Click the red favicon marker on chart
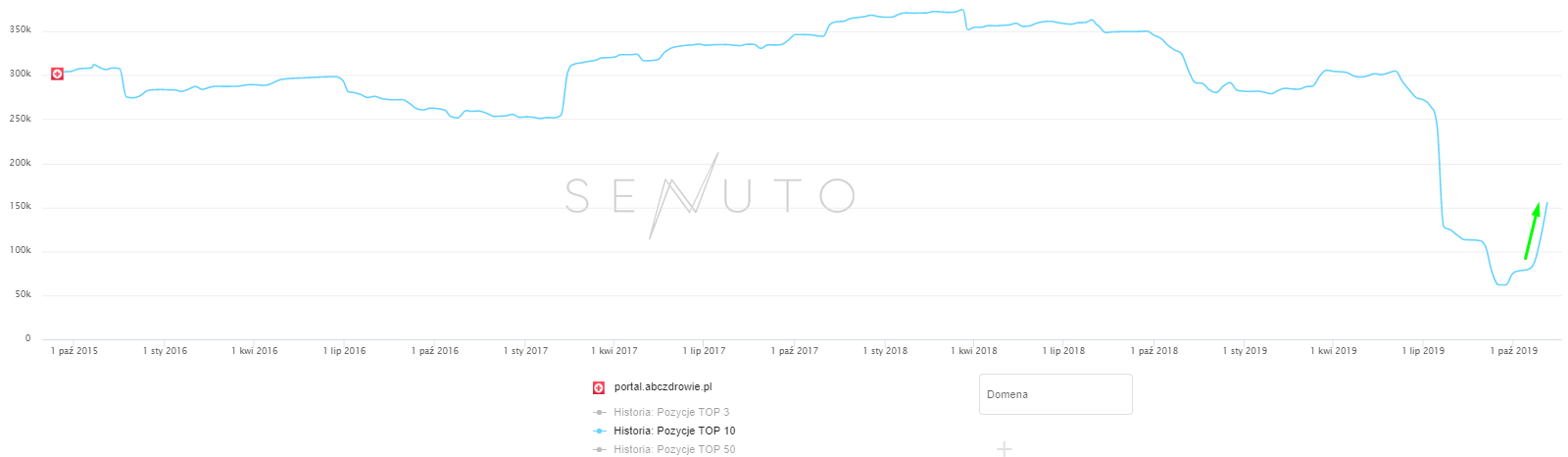This screenshot has height=457, width=1568. (57, 74)
